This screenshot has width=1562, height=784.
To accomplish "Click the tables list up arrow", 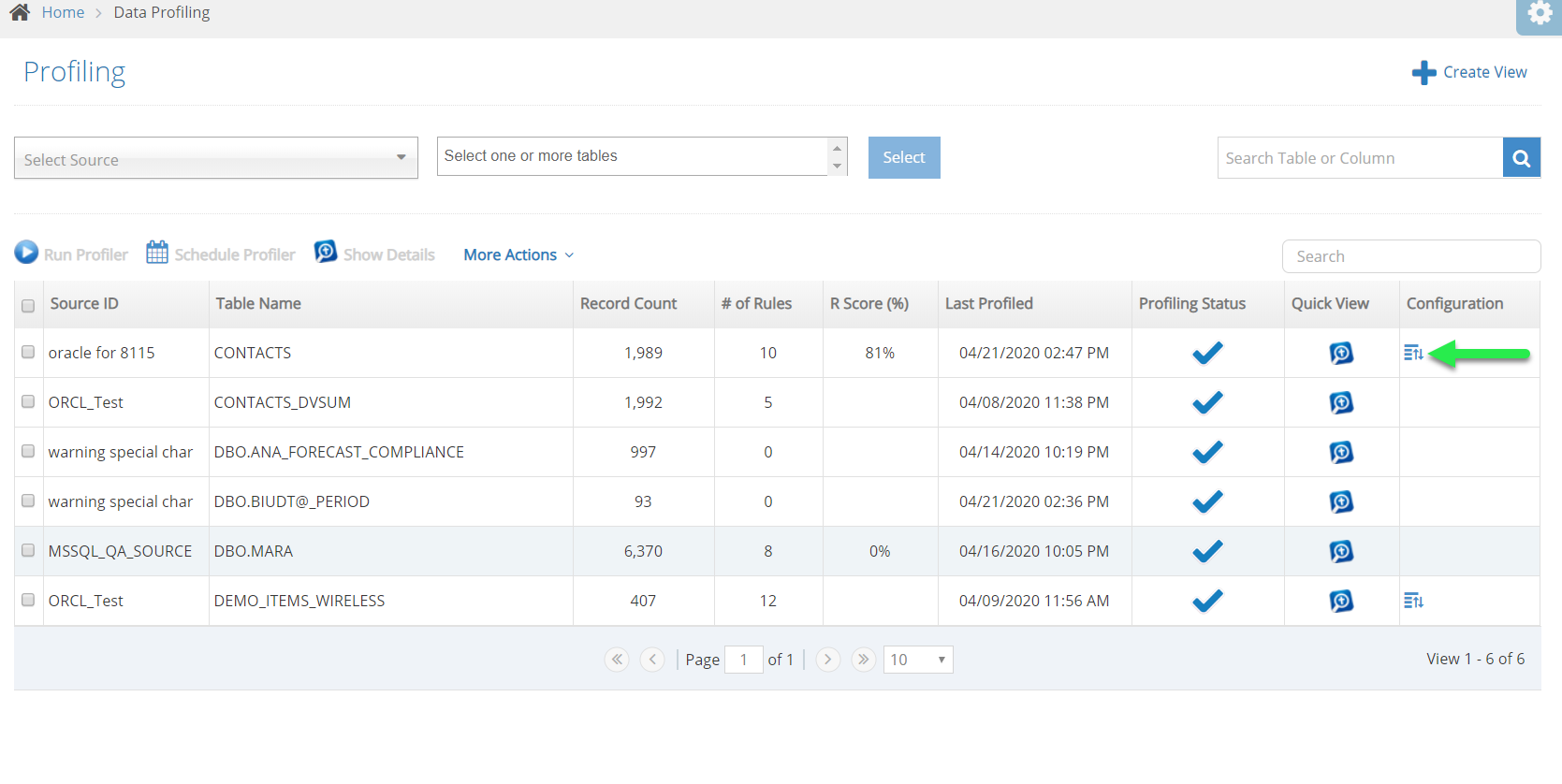I will (838, 148).
